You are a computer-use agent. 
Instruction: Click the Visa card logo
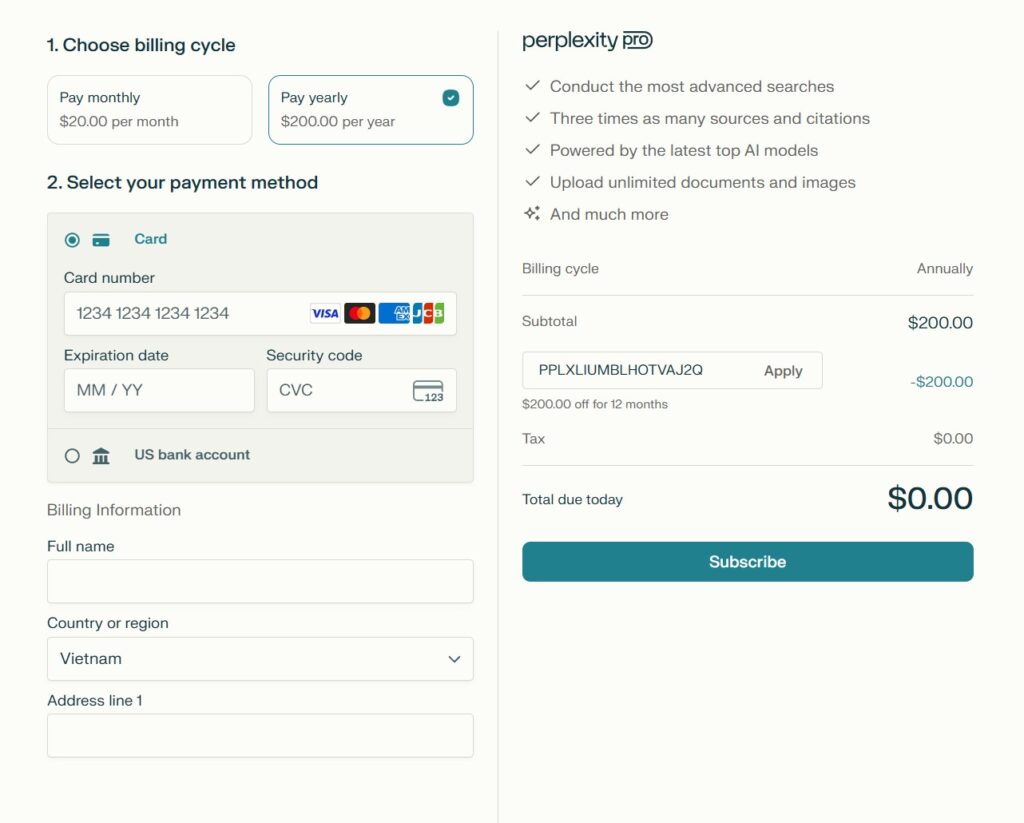coord(325,314)
